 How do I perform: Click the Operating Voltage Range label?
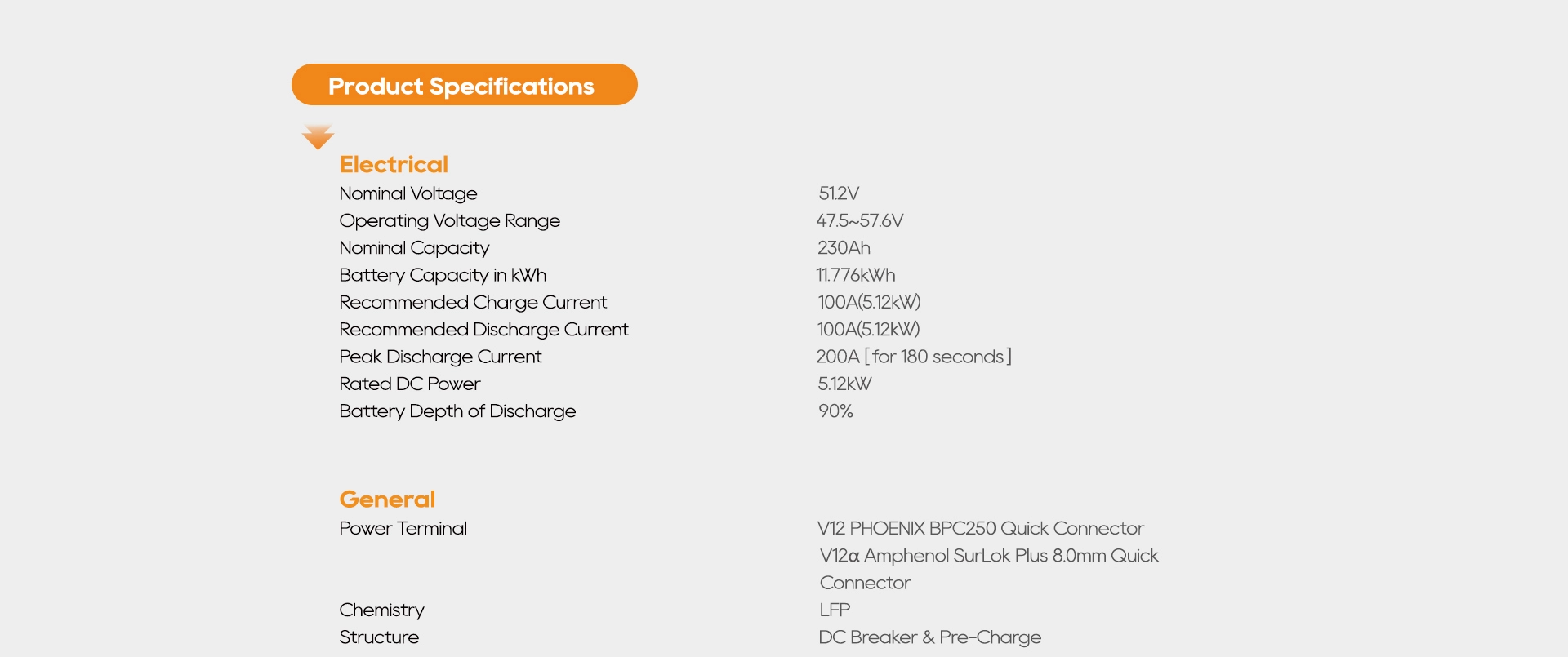(449, 221)
